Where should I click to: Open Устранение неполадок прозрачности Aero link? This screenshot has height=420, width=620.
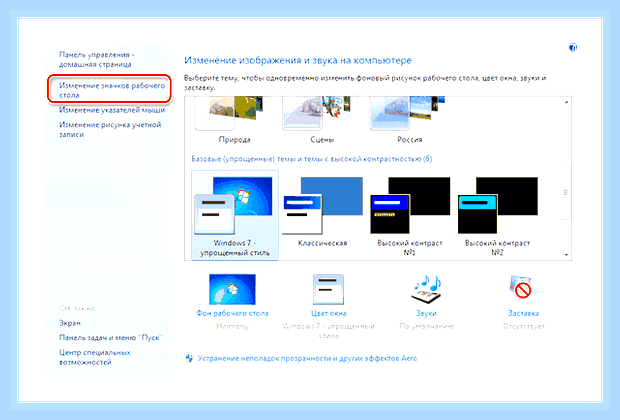307,358
